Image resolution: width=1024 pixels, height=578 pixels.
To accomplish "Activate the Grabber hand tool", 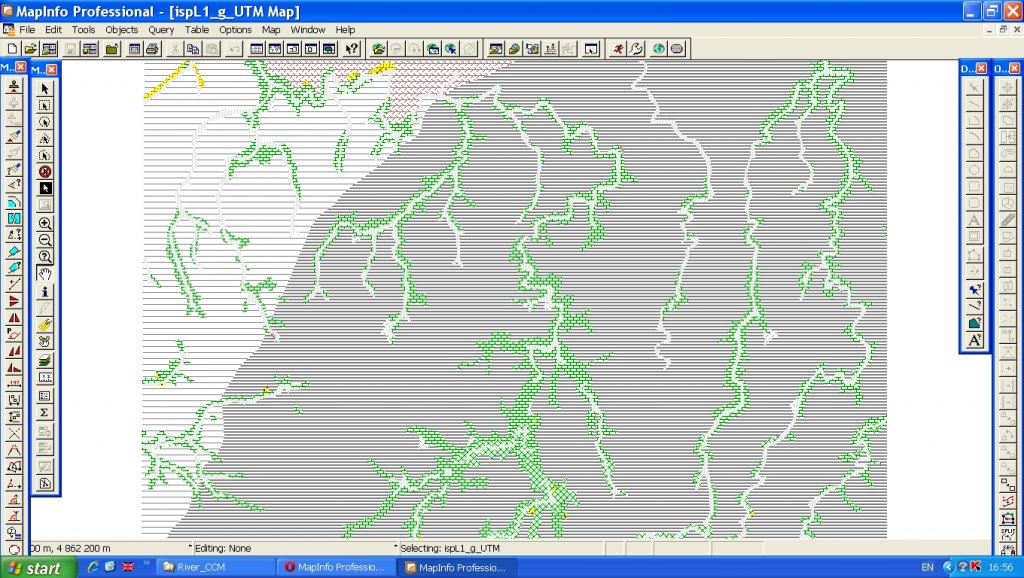I will point(45,273).
